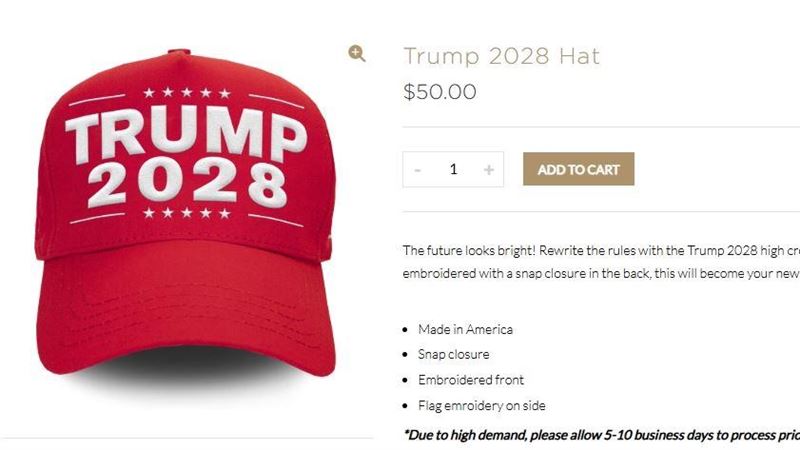Click the Made in America bullet item

[465, 330]
